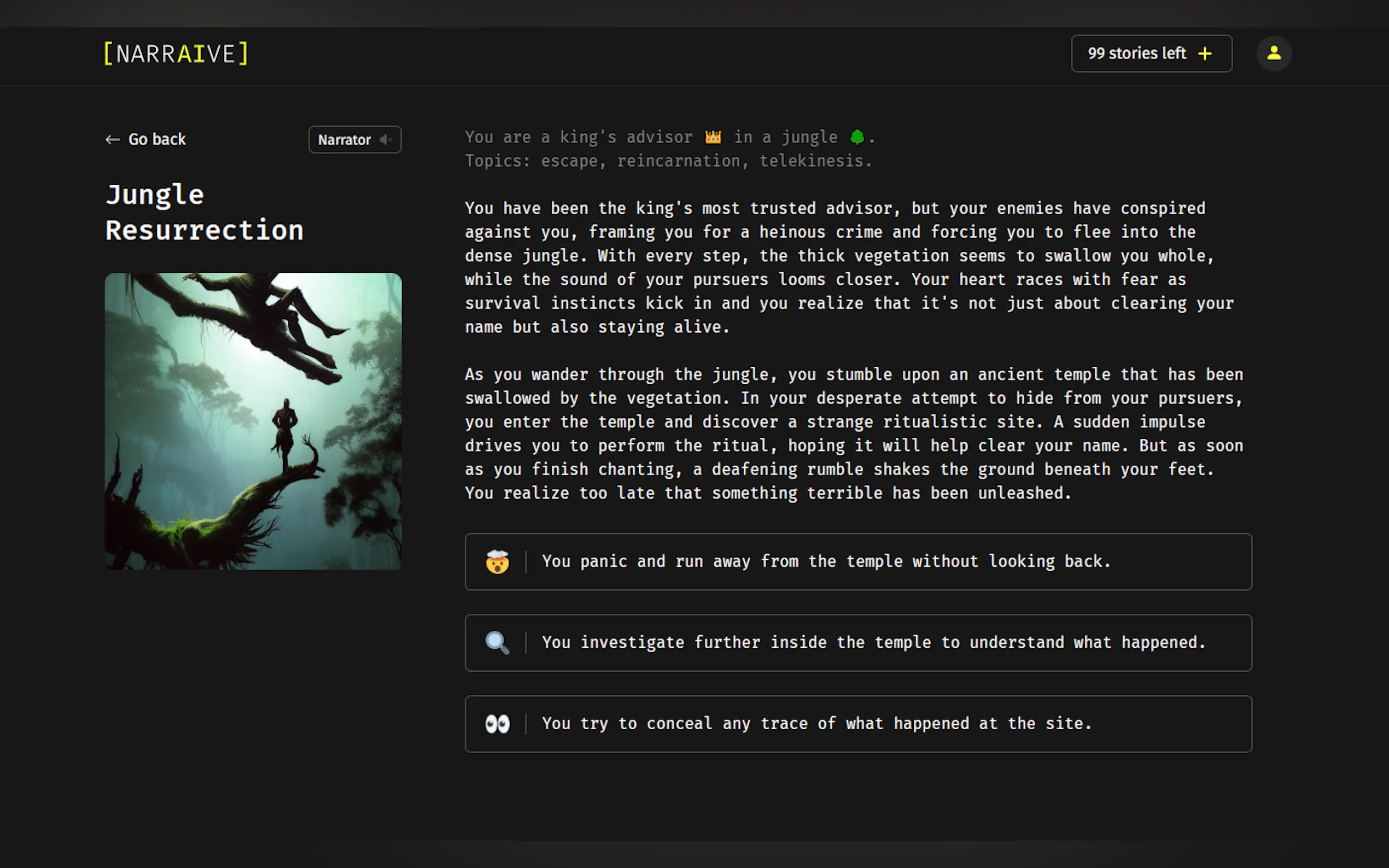Choose conceal any trace option

pos(815,724)
